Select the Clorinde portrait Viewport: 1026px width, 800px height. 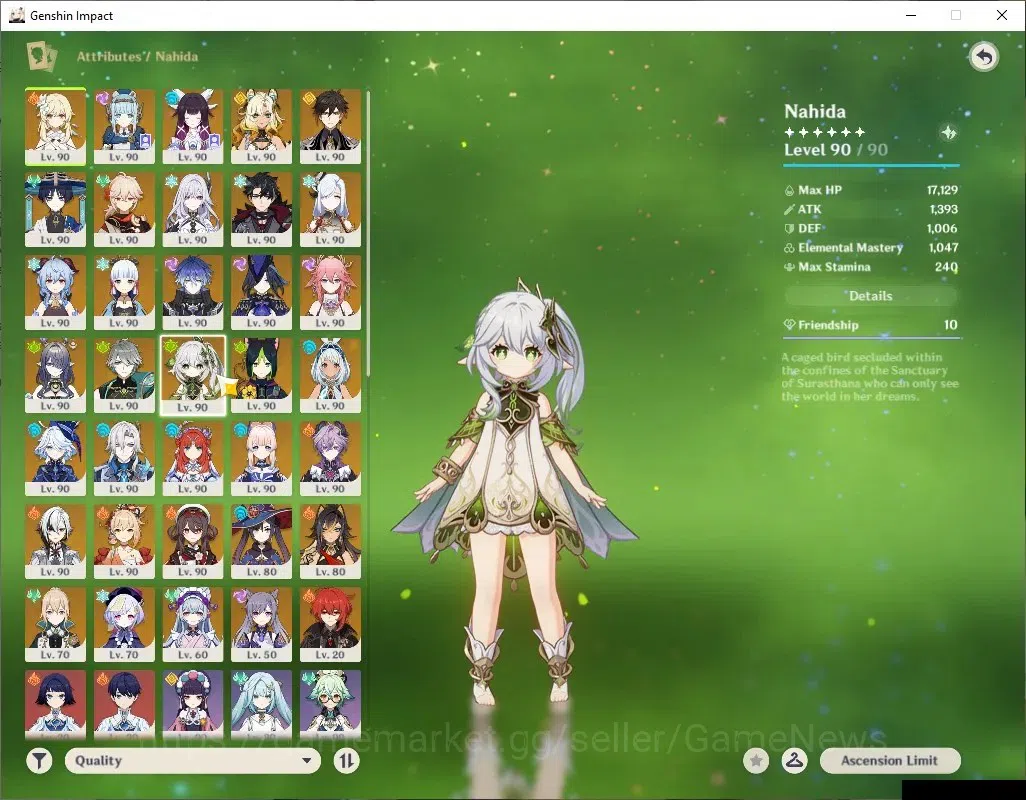pos(262,292)
